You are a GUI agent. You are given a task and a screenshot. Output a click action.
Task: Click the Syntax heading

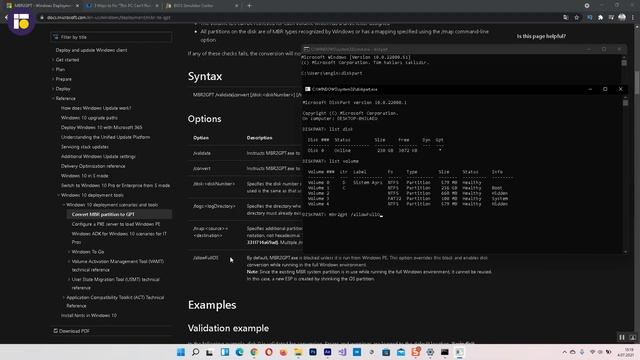205,76
